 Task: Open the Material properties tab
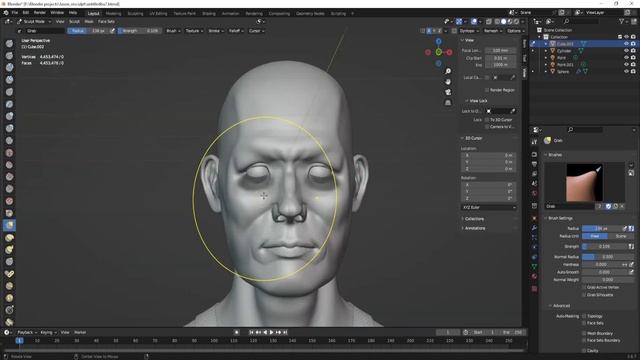tap(534, 276)
